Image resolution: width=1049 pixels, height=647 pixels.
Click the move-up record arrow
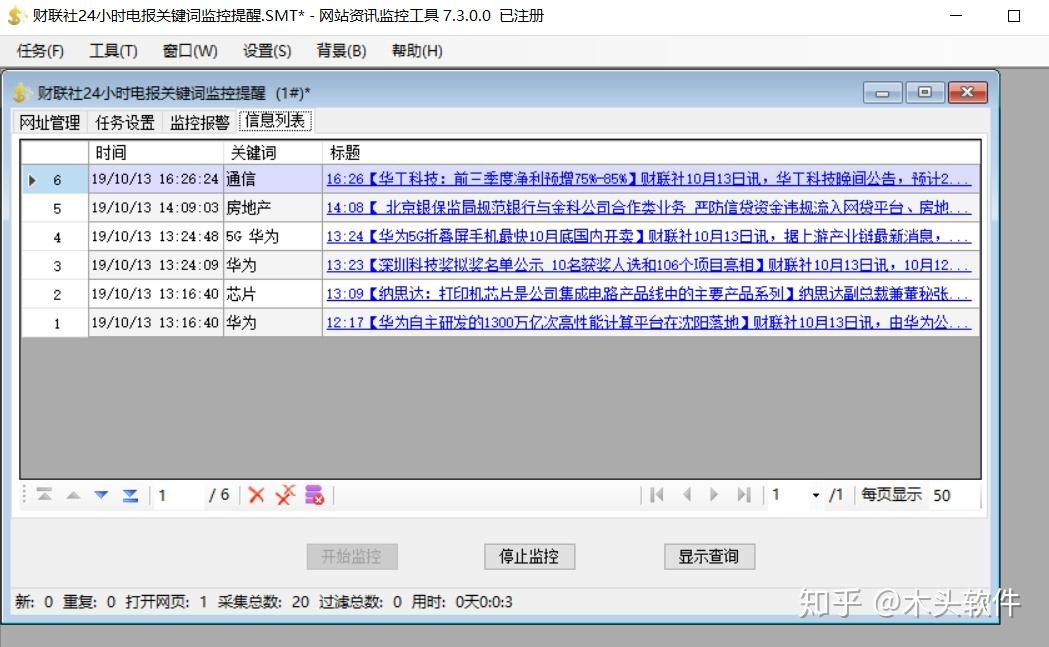coord(74,495)
